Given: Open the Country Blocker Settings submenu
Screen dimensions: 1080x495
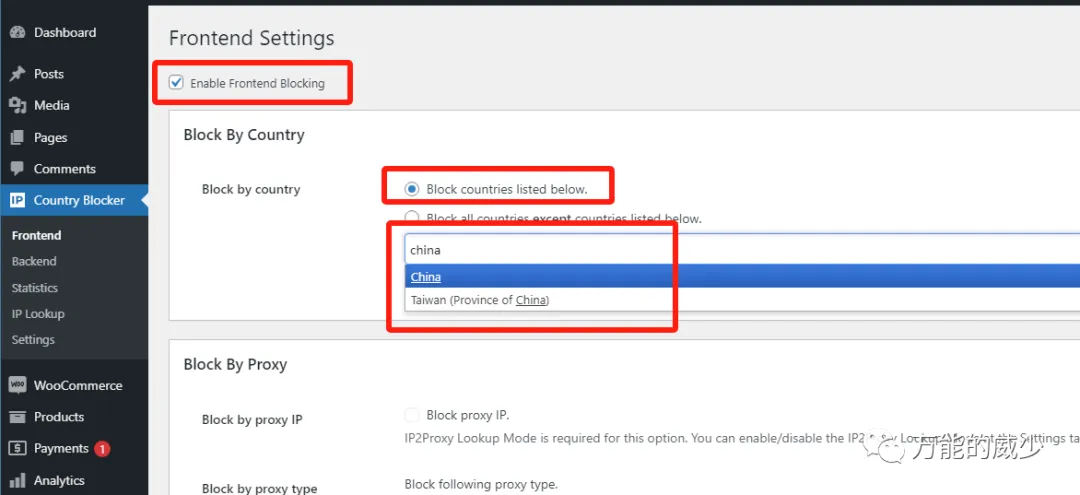Looking at the screenshot, I should (x=33, y=340).
